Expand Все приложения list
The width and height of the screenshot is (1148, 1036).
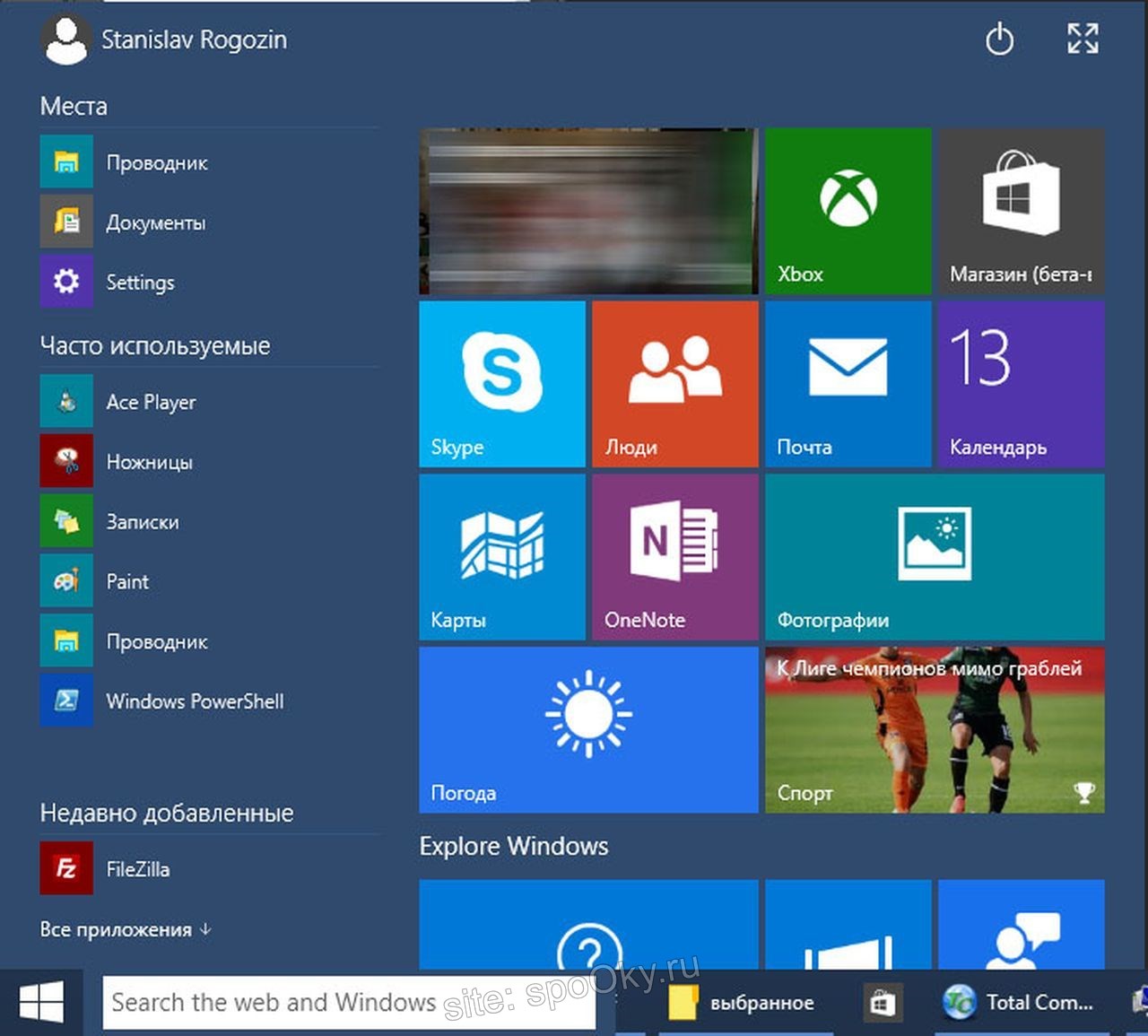[126, 929]
